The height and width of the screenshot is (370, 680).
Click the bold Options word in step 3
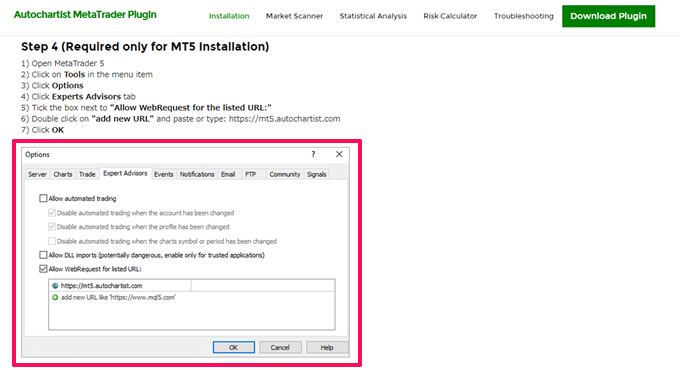(68, 85)
